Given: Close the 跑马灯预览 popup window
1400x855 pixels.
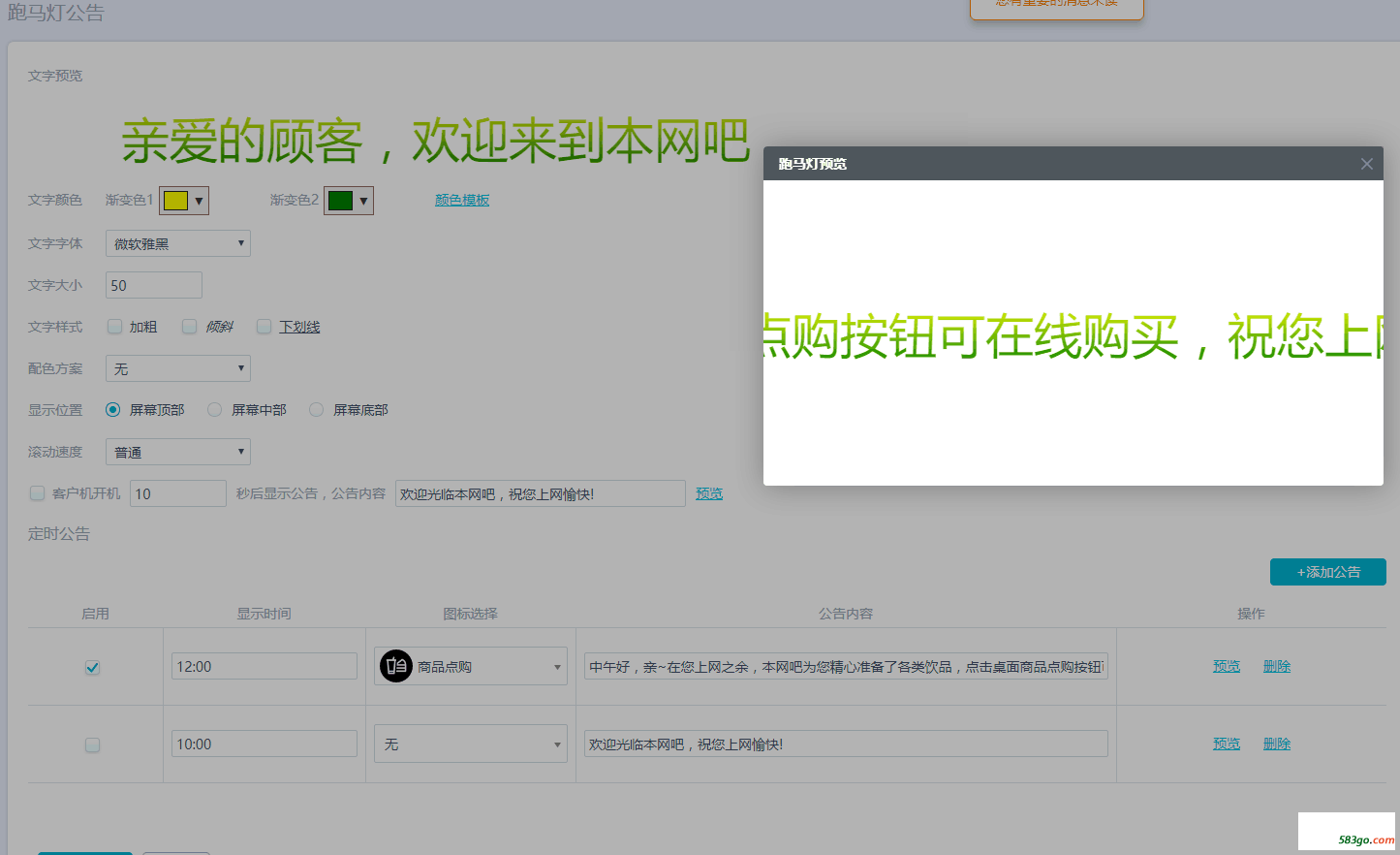Looking at the screenshot, I should pos(1366,164).
